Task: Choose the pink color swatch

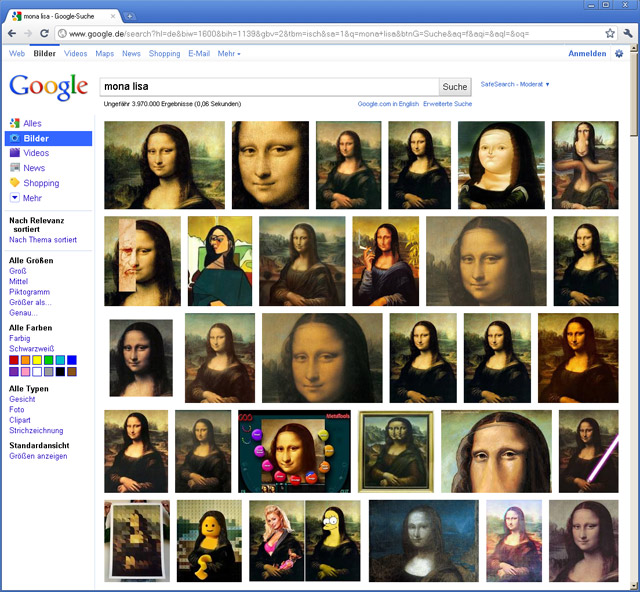Action: pyautogui.click(x=25, y=372)
